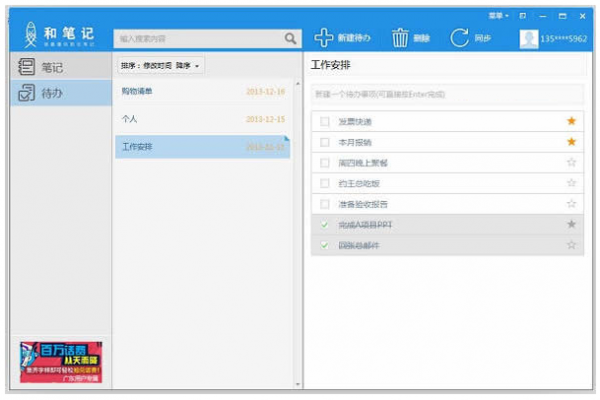Click list scrollbar up arrow
Screen dimensions: 600x400
point(298,83)
